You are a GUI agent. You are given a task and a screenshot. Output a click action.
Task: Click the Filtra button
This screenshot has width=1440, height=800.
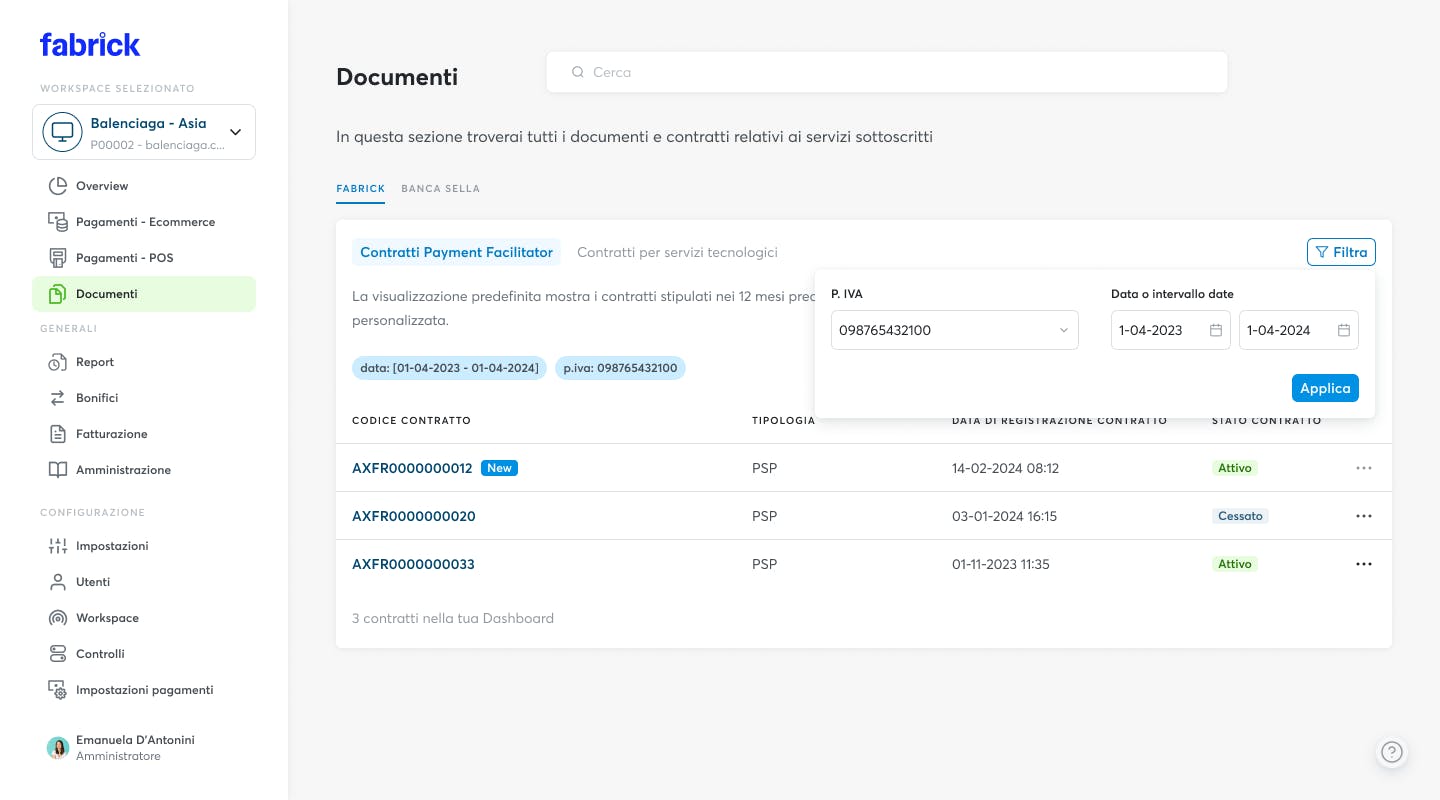pyautogui.click(x=1341, y=252)
